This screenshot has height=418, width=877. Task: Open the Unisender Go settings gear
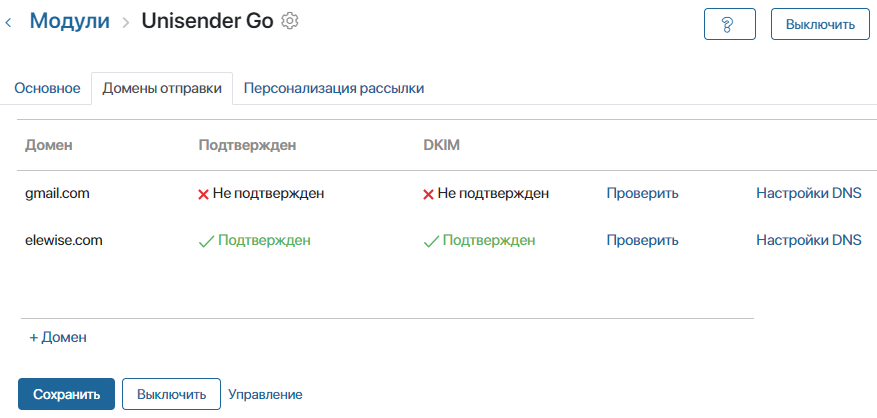pos(290,21)
